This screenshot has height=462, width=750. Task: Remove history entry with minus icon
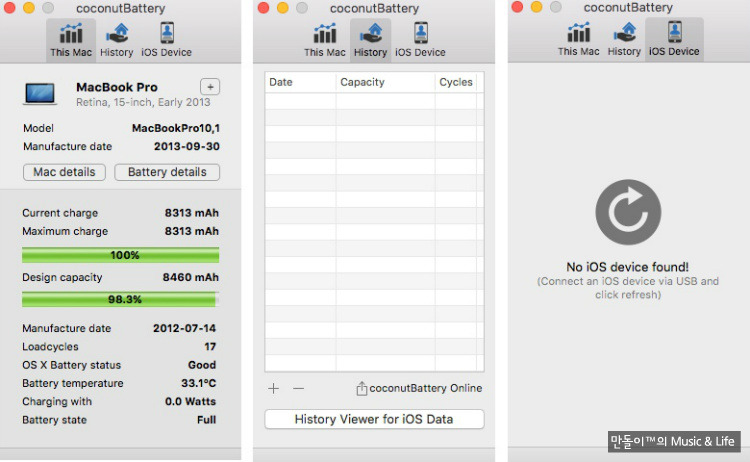[x=298, y=388]
